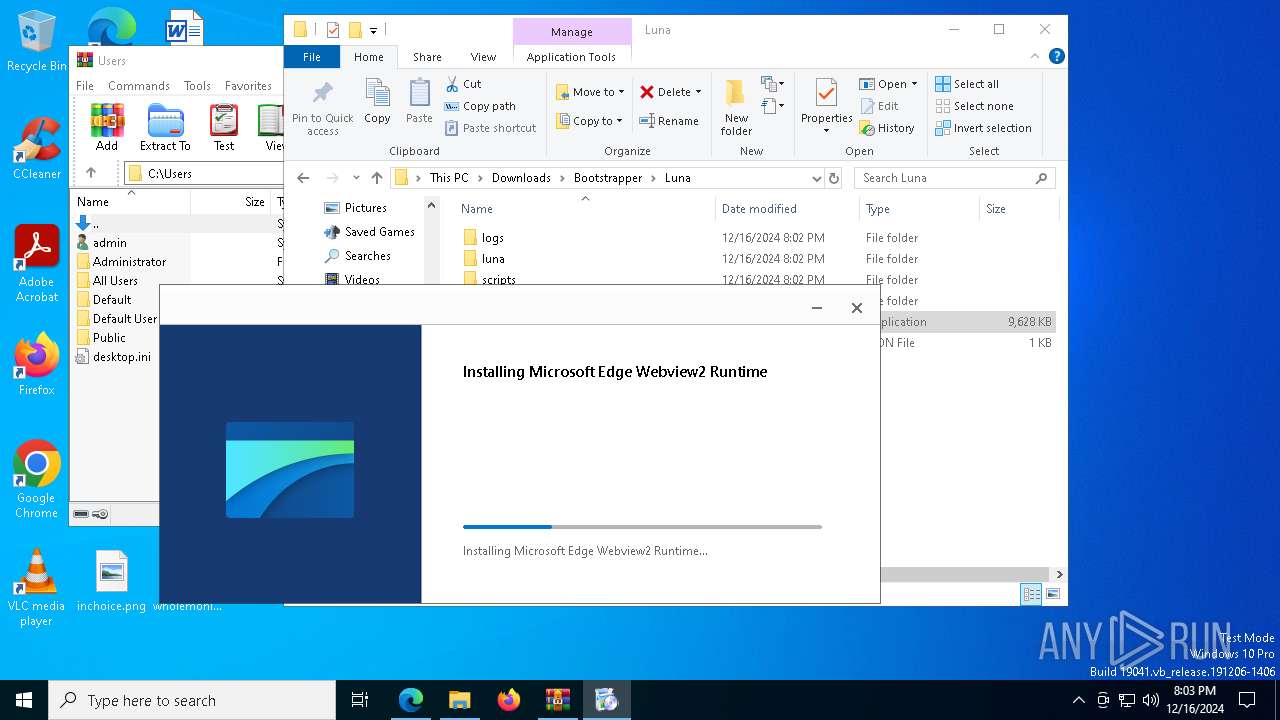Switch to details view button

tap(1031, 594)
